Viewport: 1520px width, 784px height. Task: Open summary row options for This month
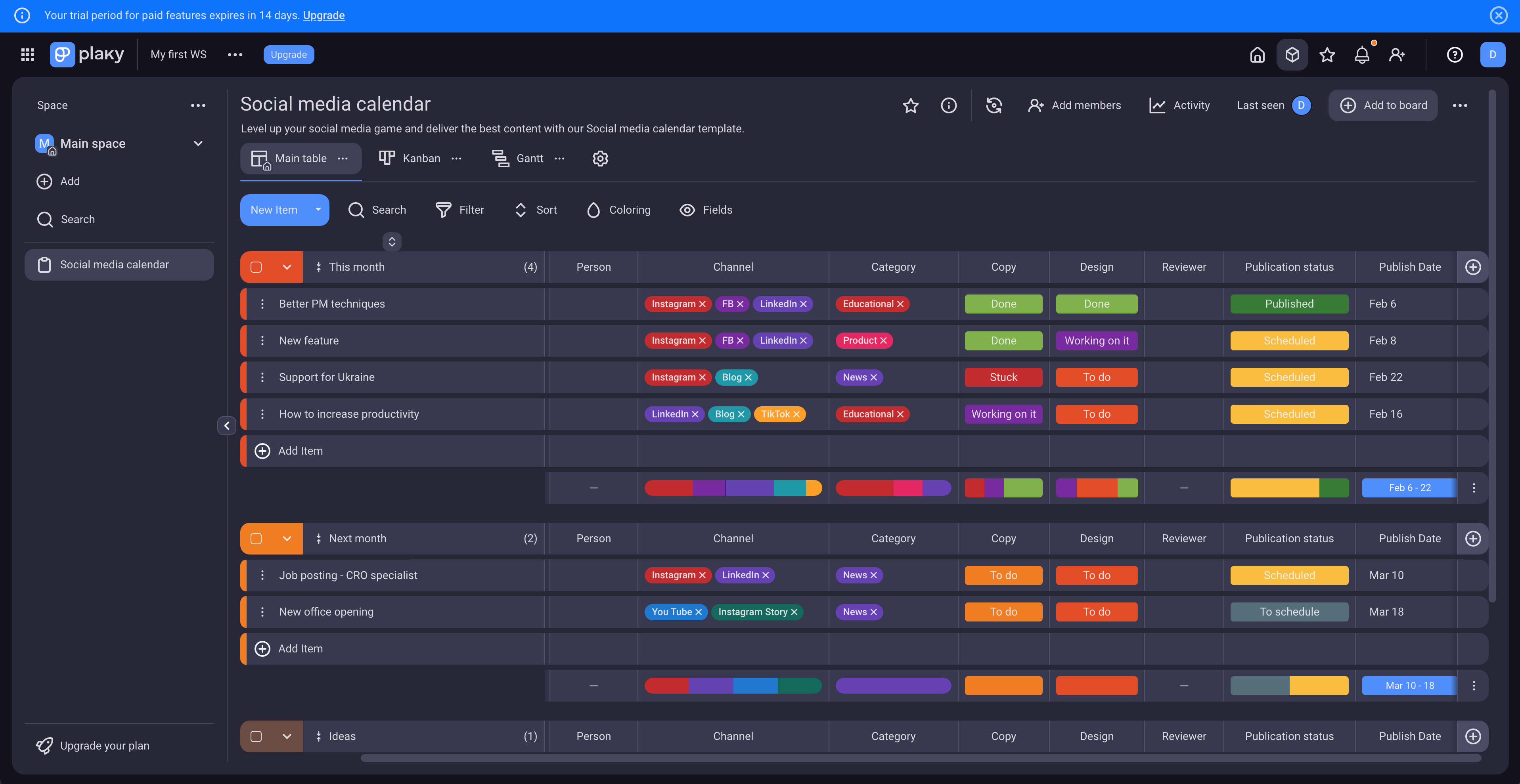[1473, 487]
